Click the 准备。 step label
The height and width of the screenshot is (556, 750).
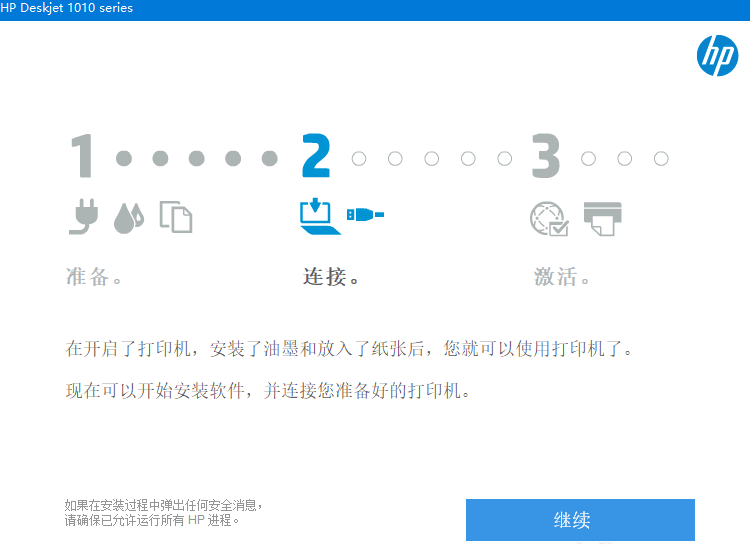pos(94,277)
